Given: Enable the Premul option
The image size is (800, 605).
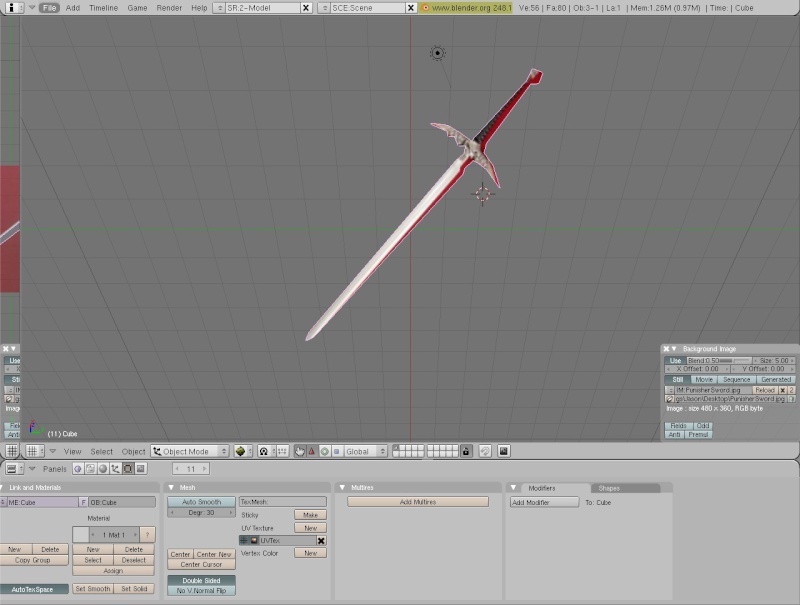Looking at the screenshot, I should 698,435.
